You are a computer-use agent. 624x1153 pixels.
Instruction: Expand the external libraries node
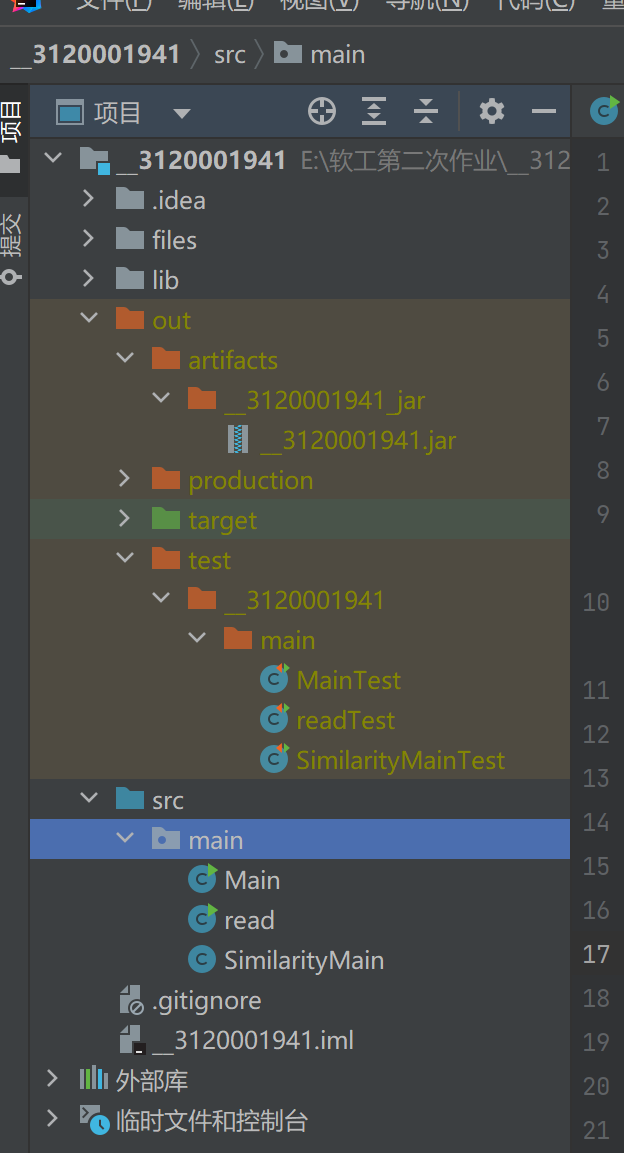[x=53, y=1080]
